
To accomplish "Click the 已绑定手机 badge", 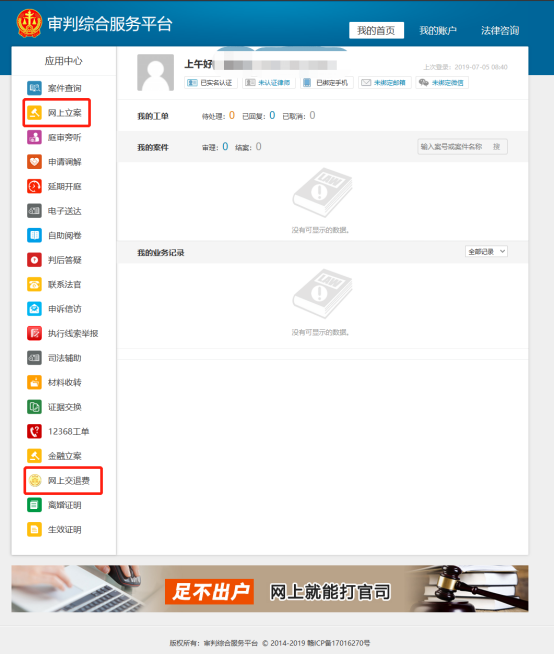I will pyautogui.click(x=327, y=83).
